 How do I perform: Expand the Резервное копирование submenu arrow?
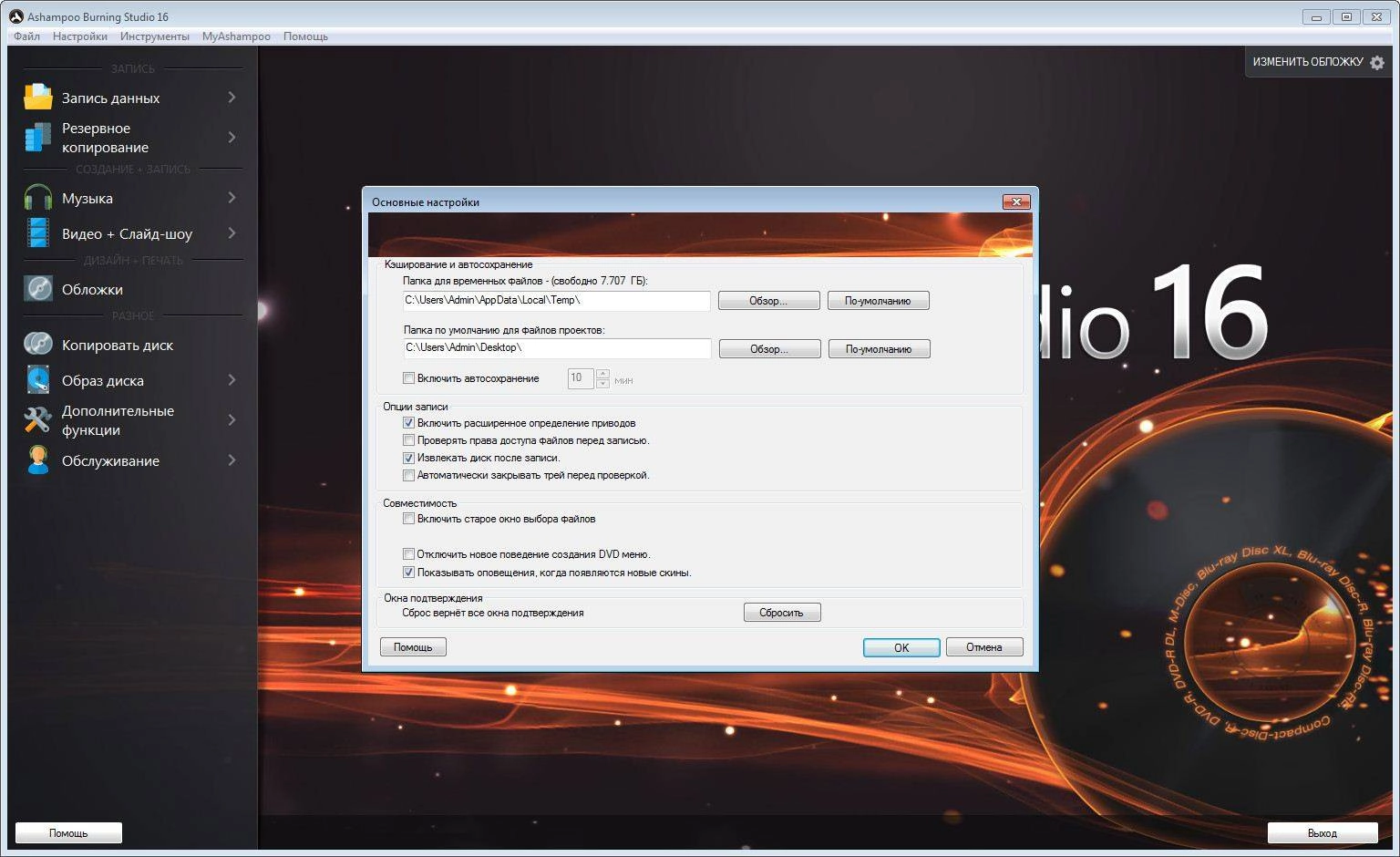click(232, 137)
